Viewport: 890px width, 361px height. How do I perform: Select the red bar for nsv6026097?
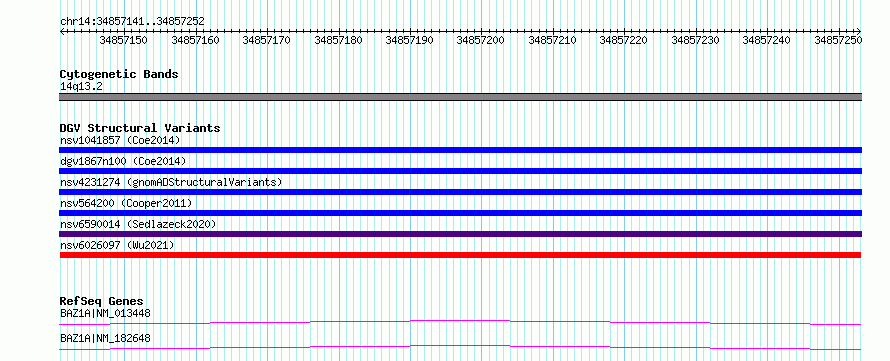tap(460, 255)
